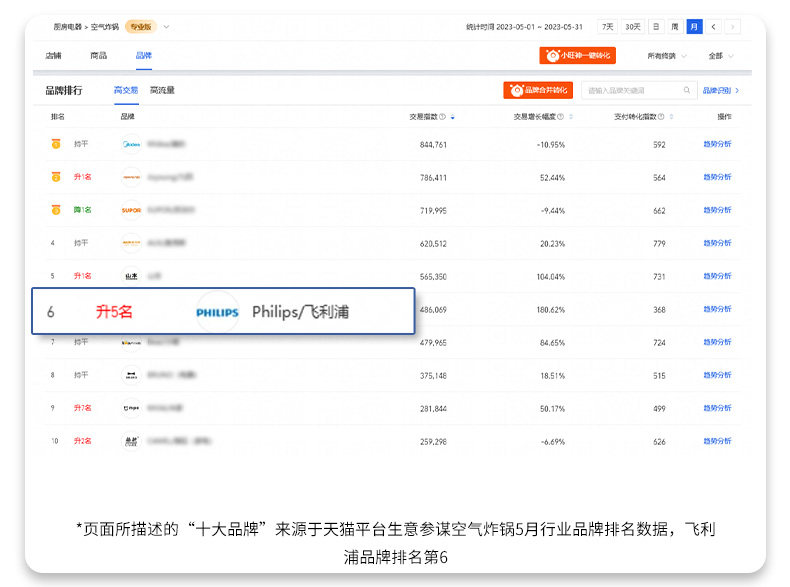Click the help icon next to 交易指数

click(x=442, y=116)
